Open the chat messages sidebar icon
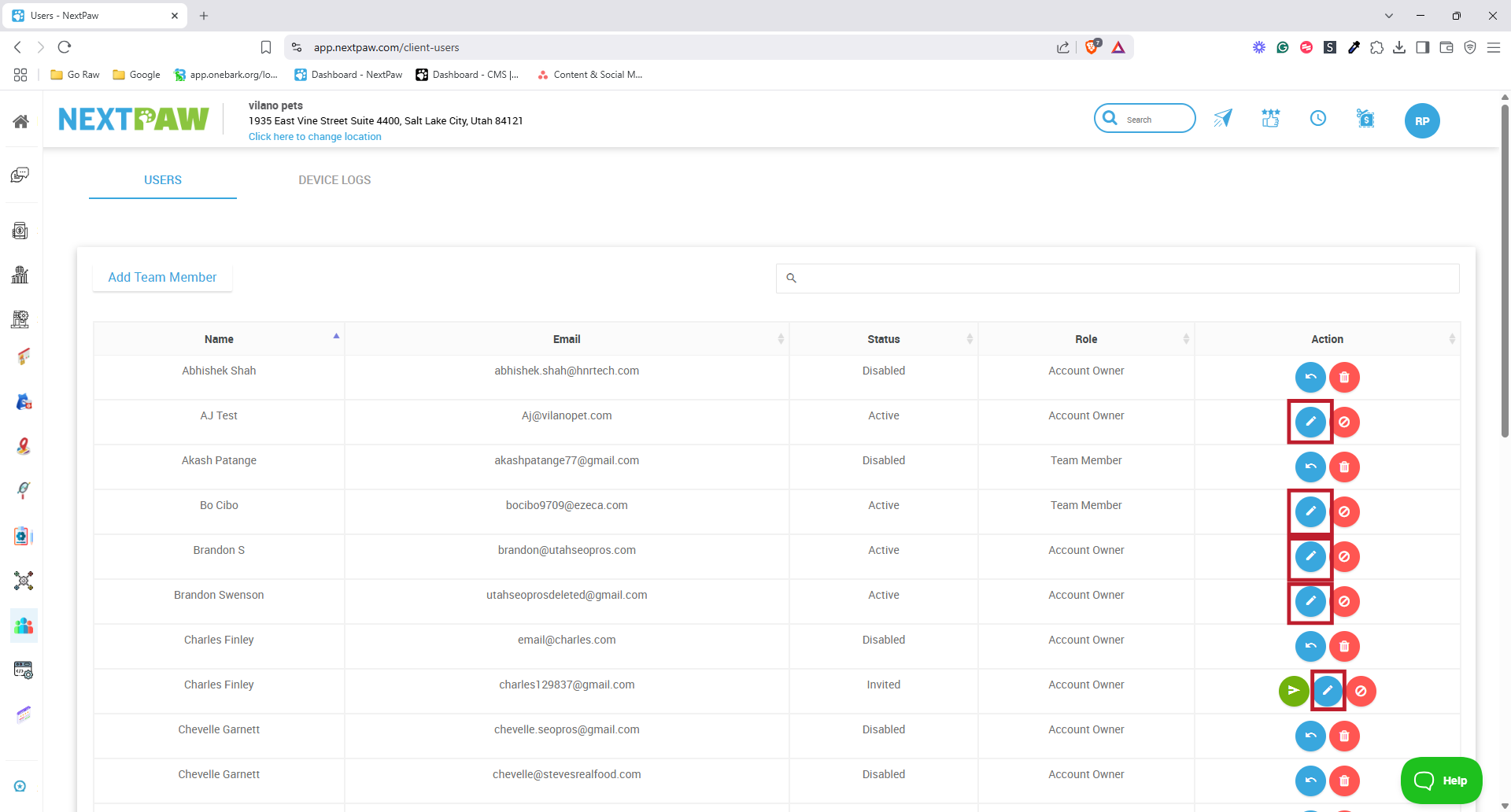The height and width of the screenshot is (812, 1511). 20,175
